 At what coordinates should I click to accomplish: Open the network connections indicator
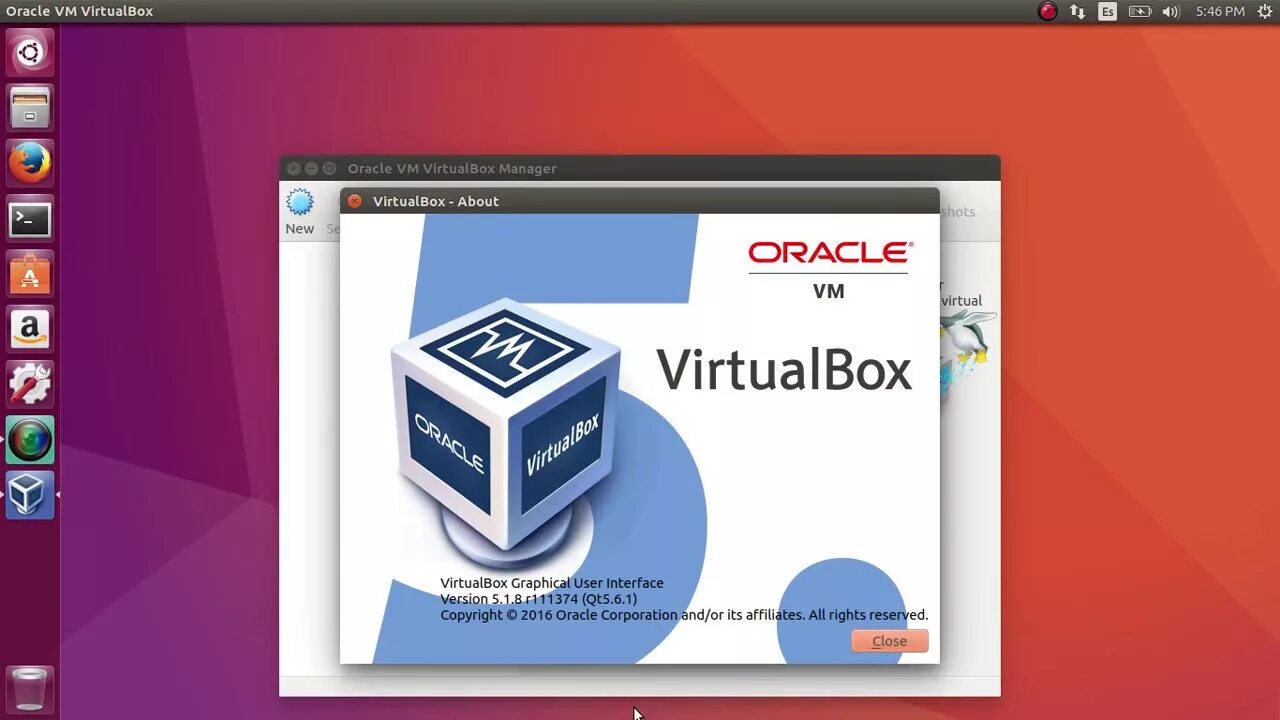tap(1077, 12)
